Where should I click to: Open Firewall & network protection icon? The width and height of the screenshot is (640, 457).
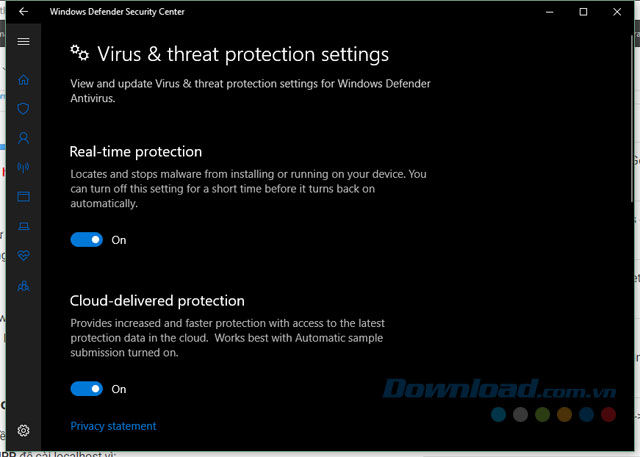pos(24,167)
